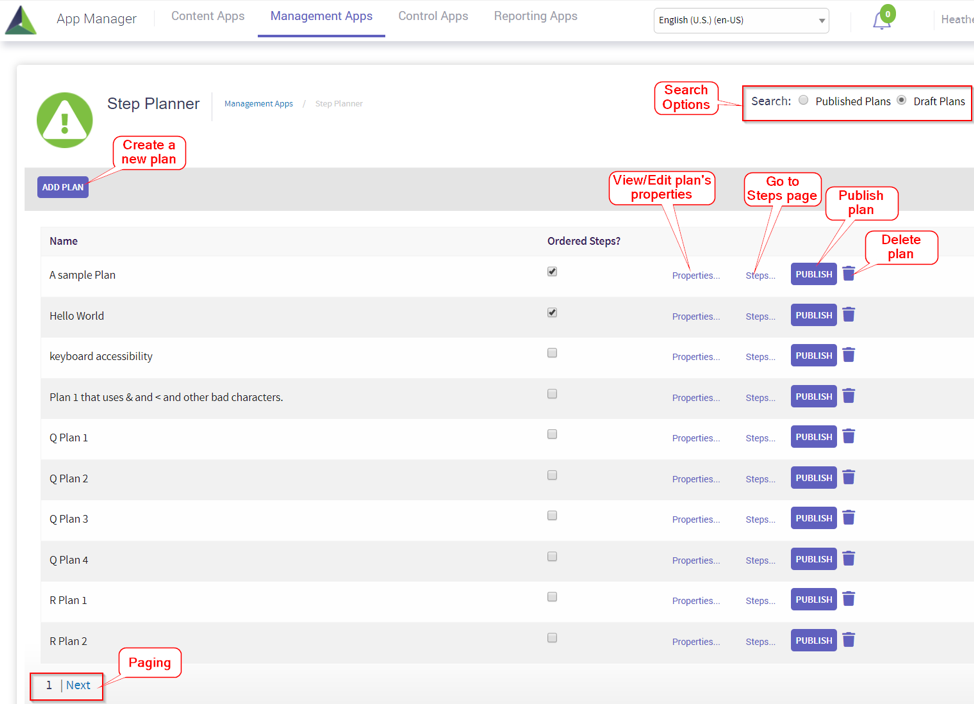Delete the keyboard accessibility plan
974x704 pixels.
point(848,355)
